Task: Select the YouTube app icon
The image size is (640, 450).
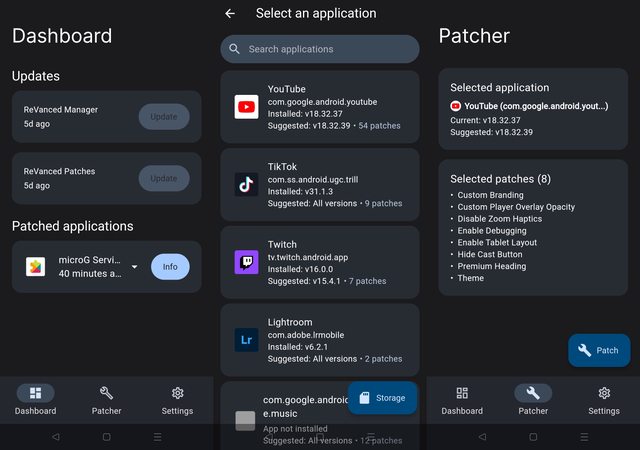Action: [x=246, y=107]
